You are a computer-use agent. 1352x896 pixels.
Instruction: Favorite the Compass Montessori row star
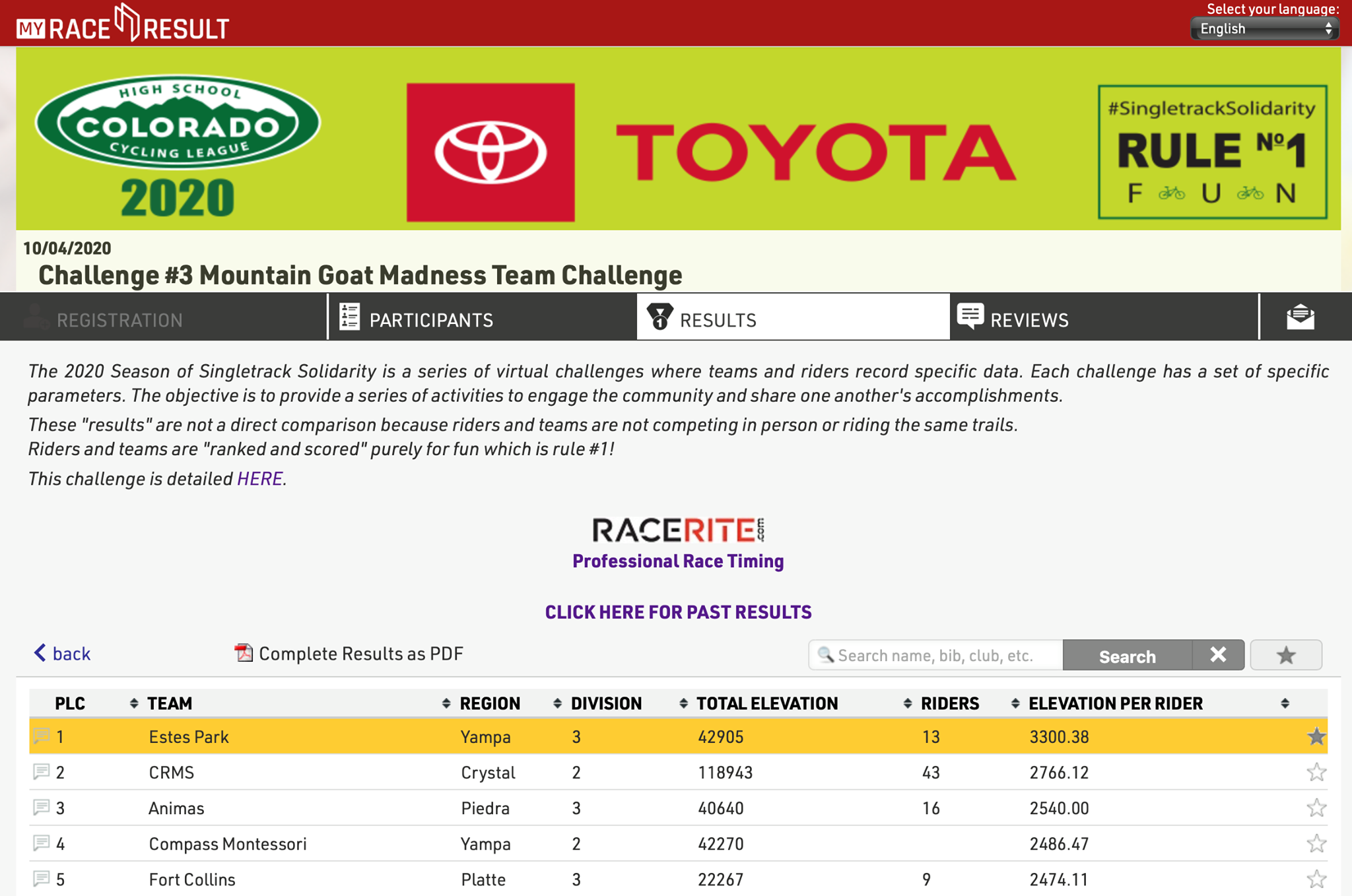1316,843
